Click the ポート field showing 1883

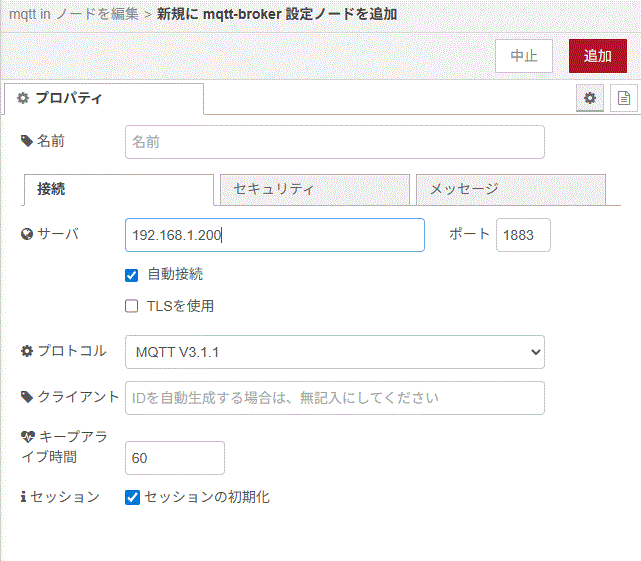point(522,235)
